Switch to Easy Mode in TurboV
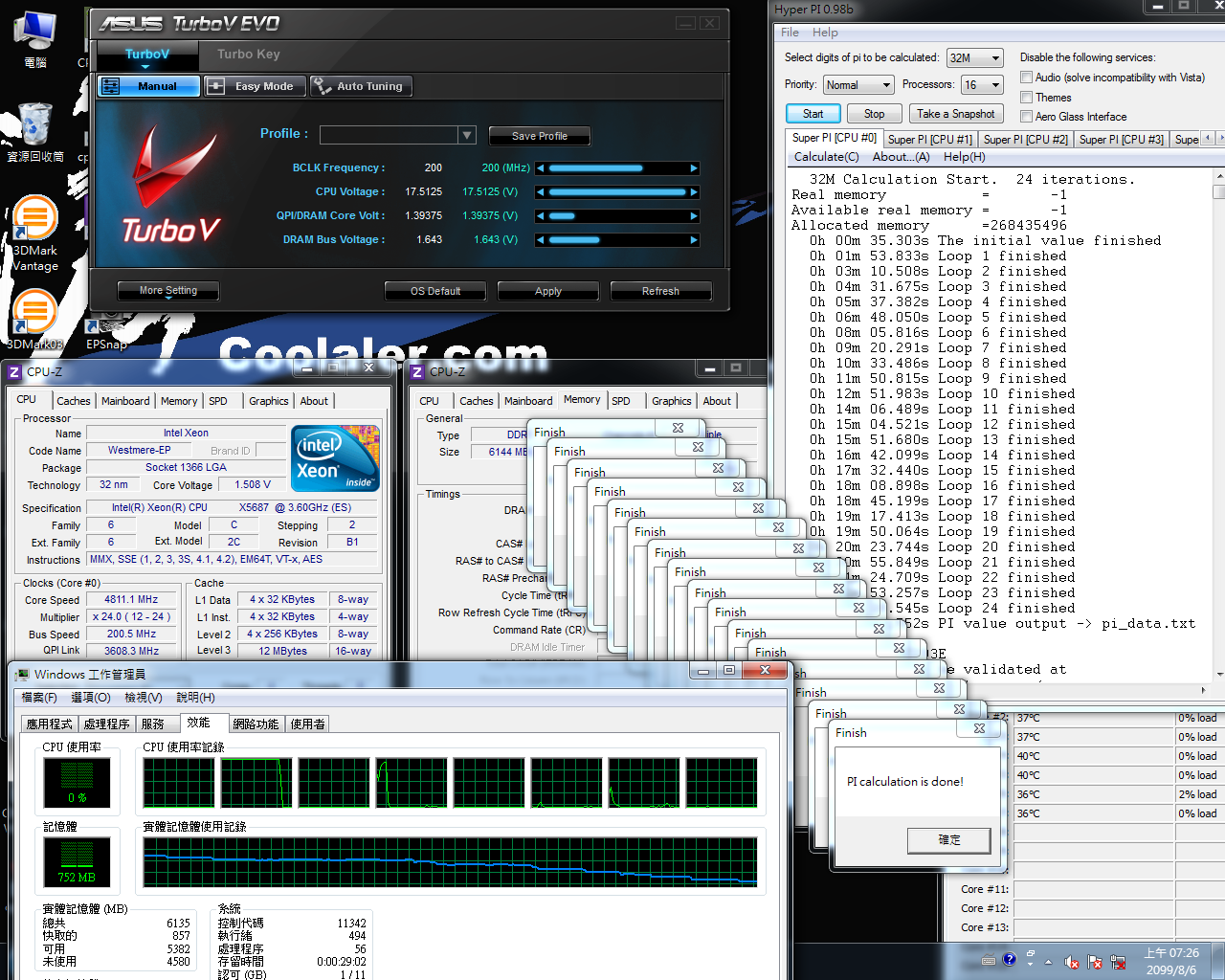 point(254,86)
